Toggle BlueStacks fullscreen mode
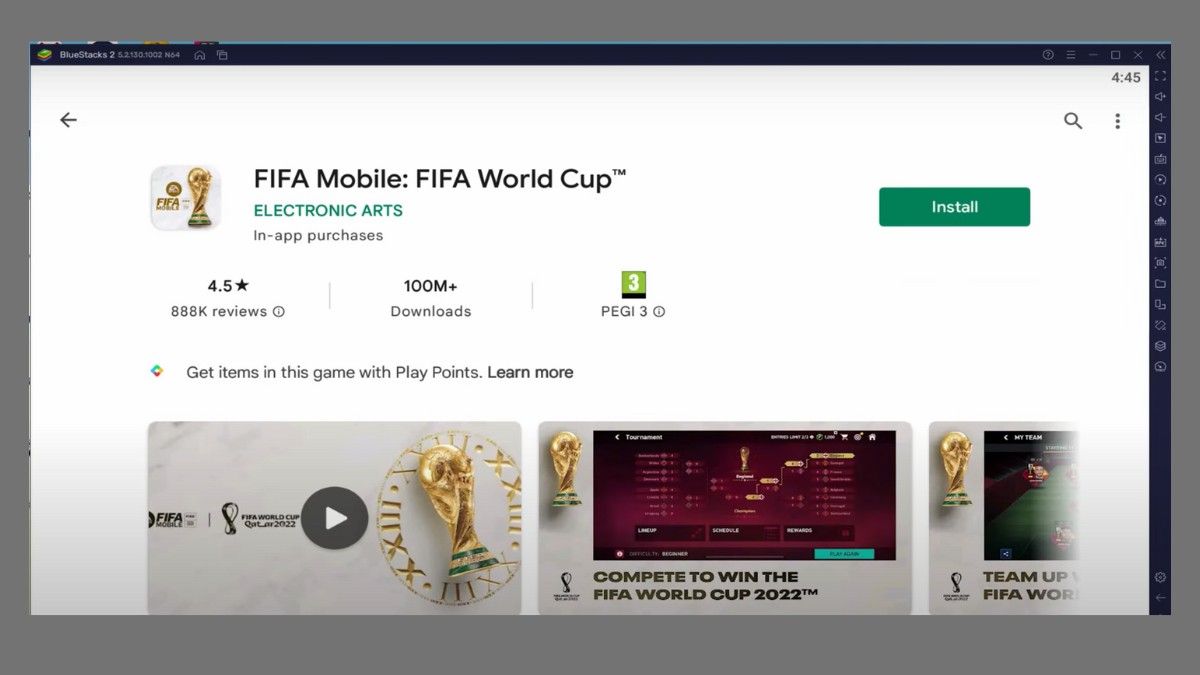Viewport: 1200px width, 675px height. tap(1160, 76)
